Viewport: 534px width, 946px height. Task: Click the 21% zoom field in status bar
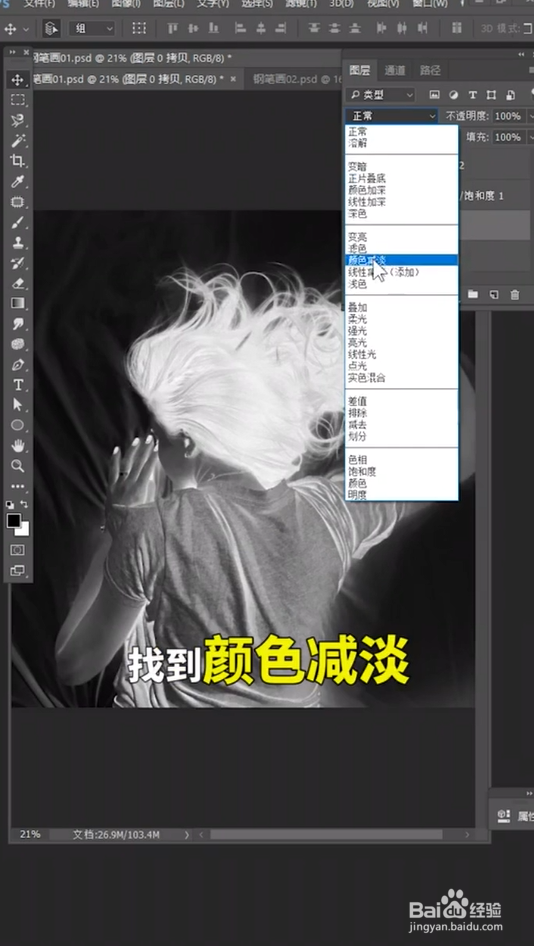pos(30,835)
